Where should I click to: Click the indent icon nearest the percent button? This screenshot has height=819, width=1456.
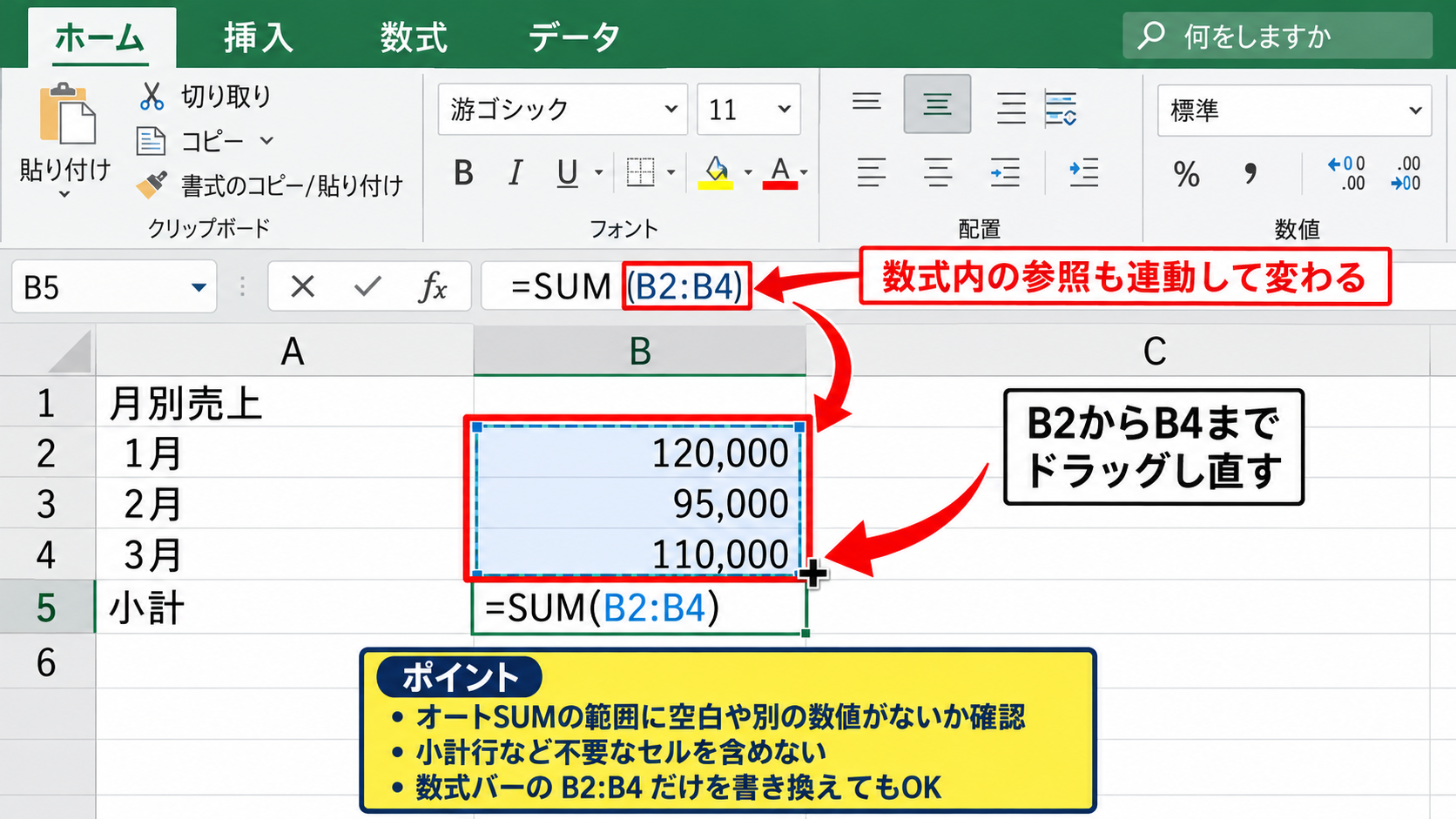click(1083, 172)
